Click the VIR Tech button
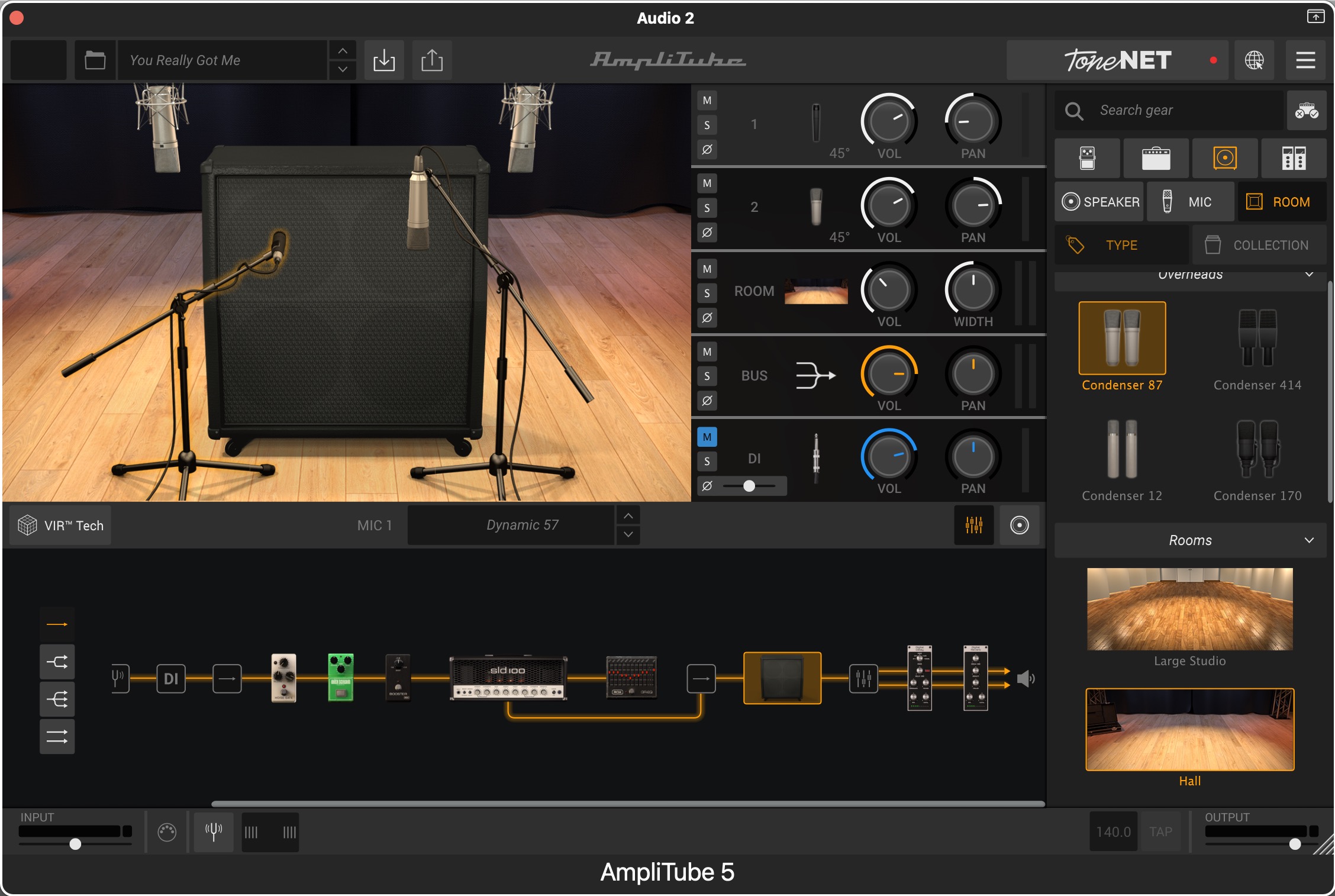Screen dimensions: 1335x896 (61, 526)
